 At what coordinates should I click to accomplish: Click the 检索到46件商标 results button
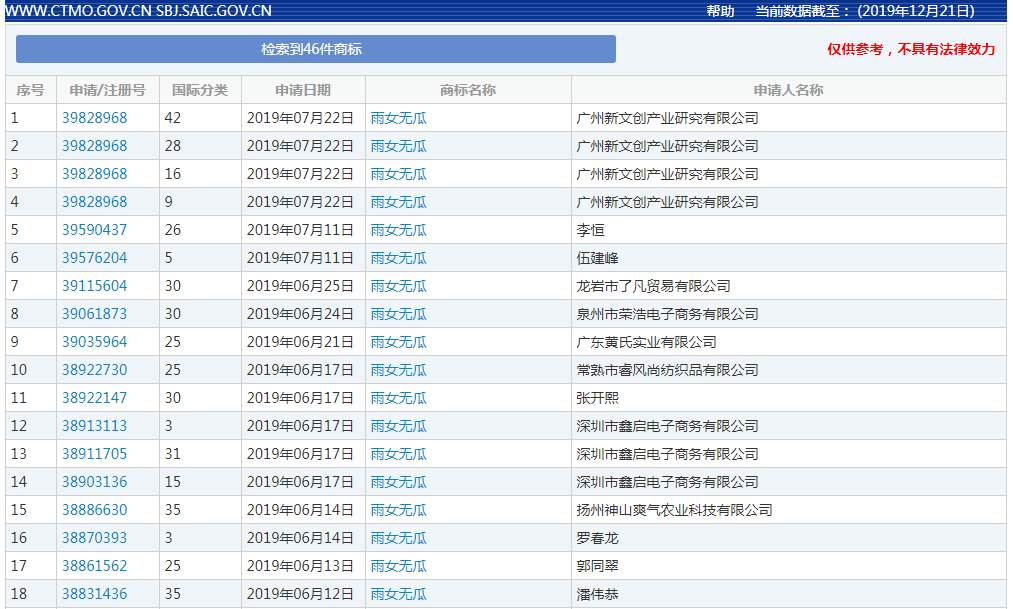[315, 48]
